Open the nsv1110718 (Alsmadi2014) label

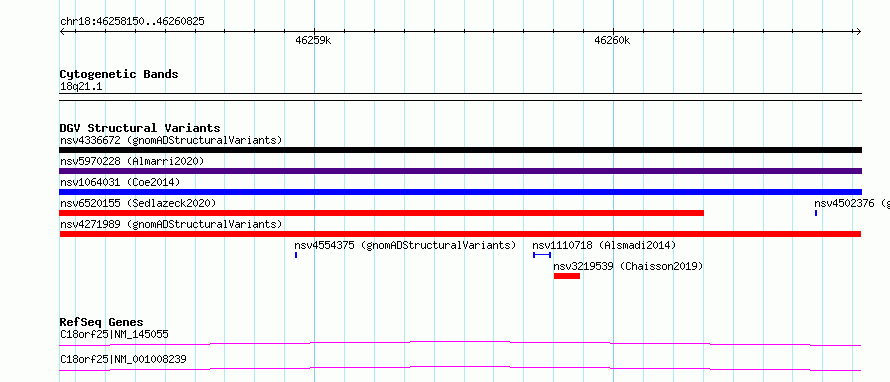(x=604, y=245)
